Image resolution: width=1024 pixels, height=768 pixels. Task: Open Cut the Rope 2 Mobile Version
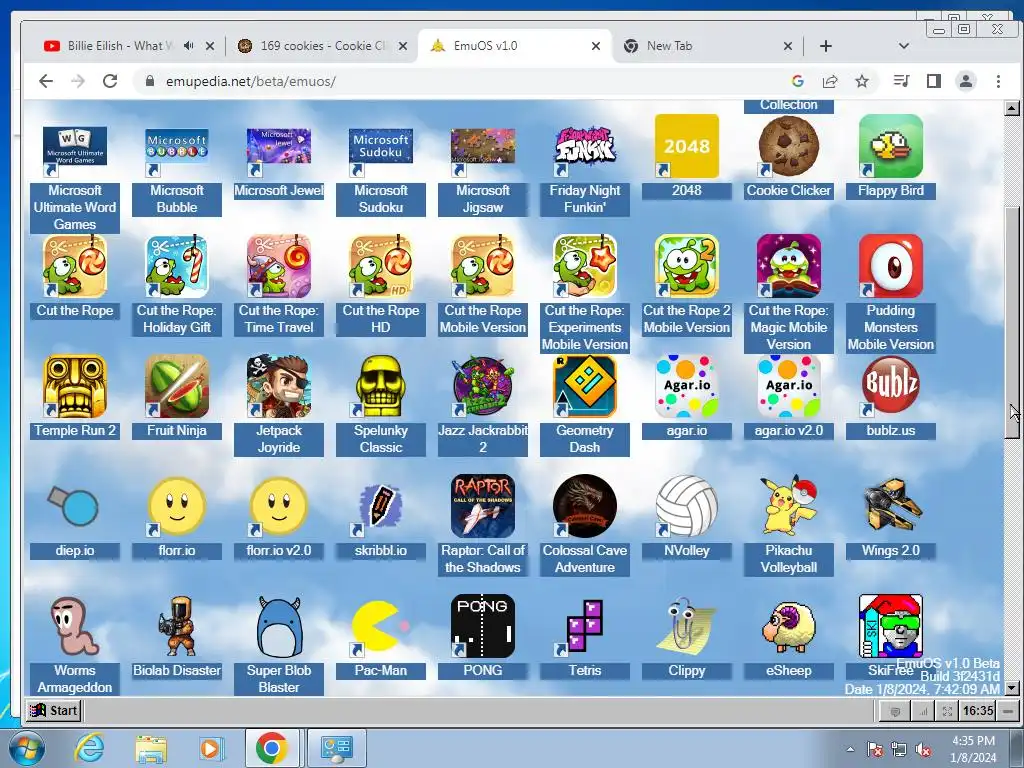(x=686, y=266)
